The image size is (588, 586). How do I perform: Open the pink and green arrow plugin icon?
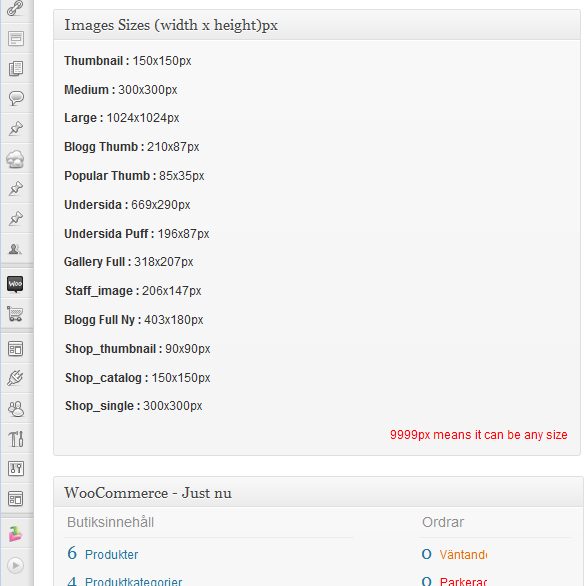point(16,534)
